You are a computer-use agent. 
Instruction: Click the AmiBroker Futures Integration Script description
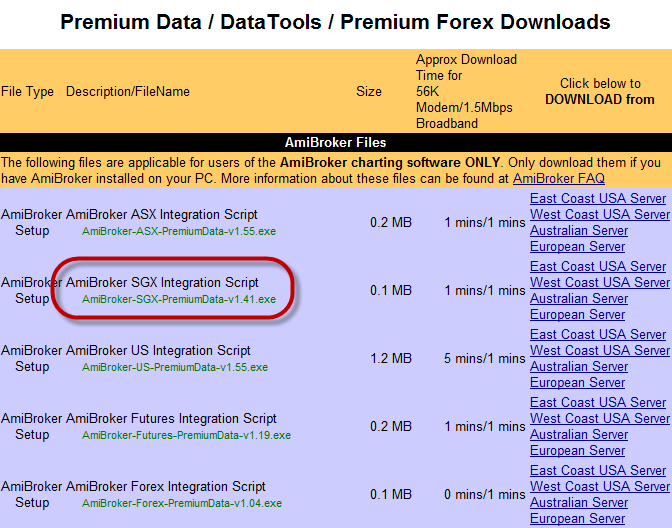(x=171, y=418)
